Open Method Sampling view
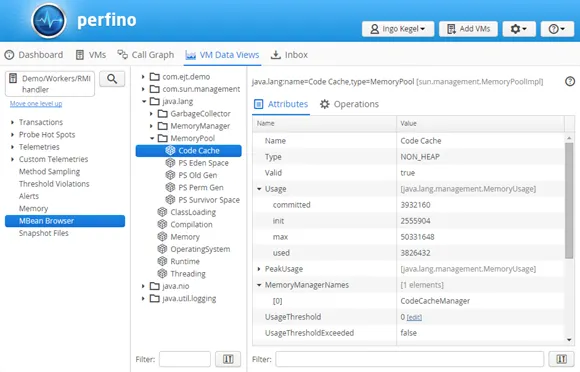The width and height of the screenshot is (580, 372). tap(50, 172)
